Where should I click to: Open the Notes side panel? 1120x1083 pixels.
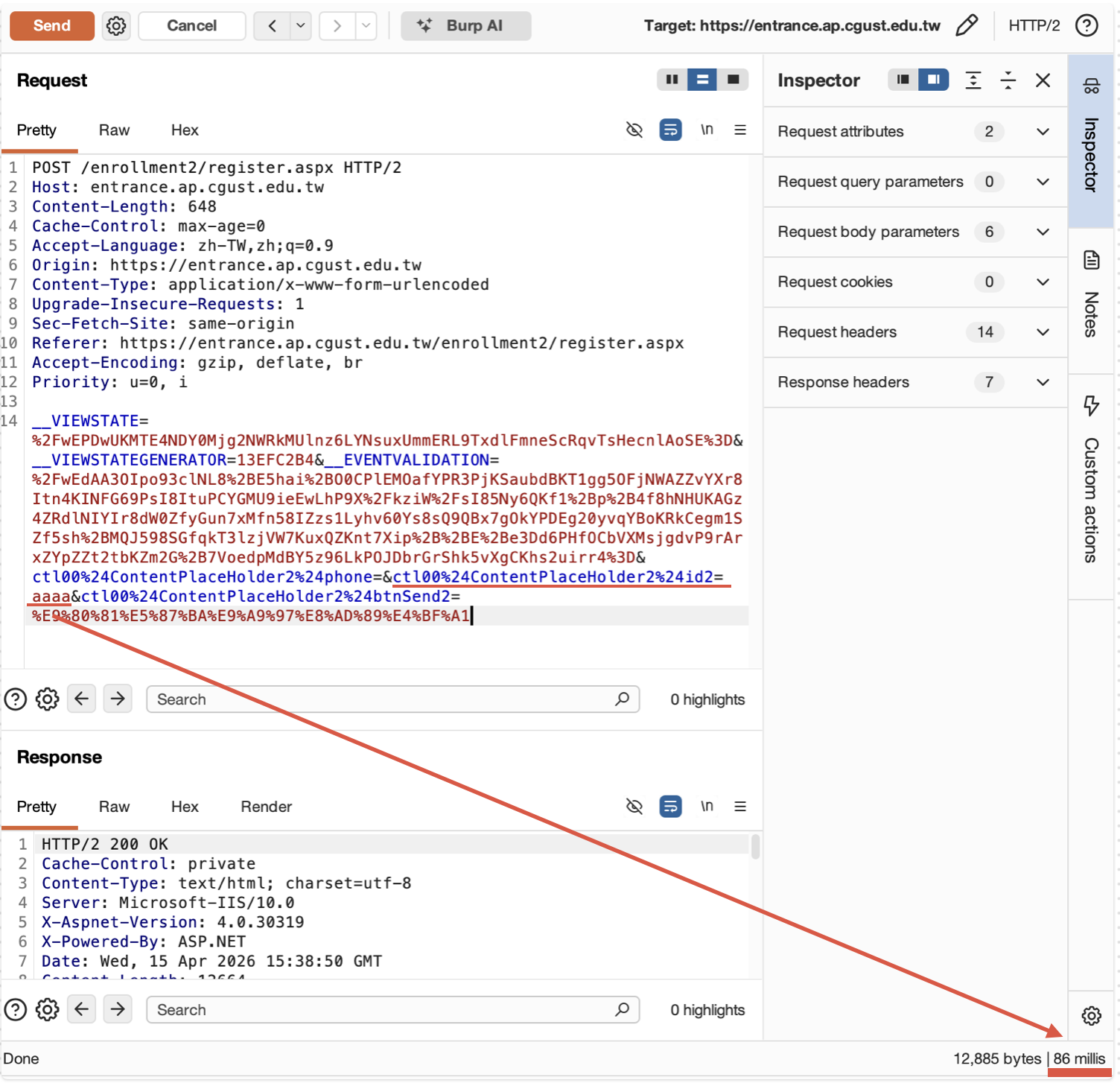[1092, 296]
